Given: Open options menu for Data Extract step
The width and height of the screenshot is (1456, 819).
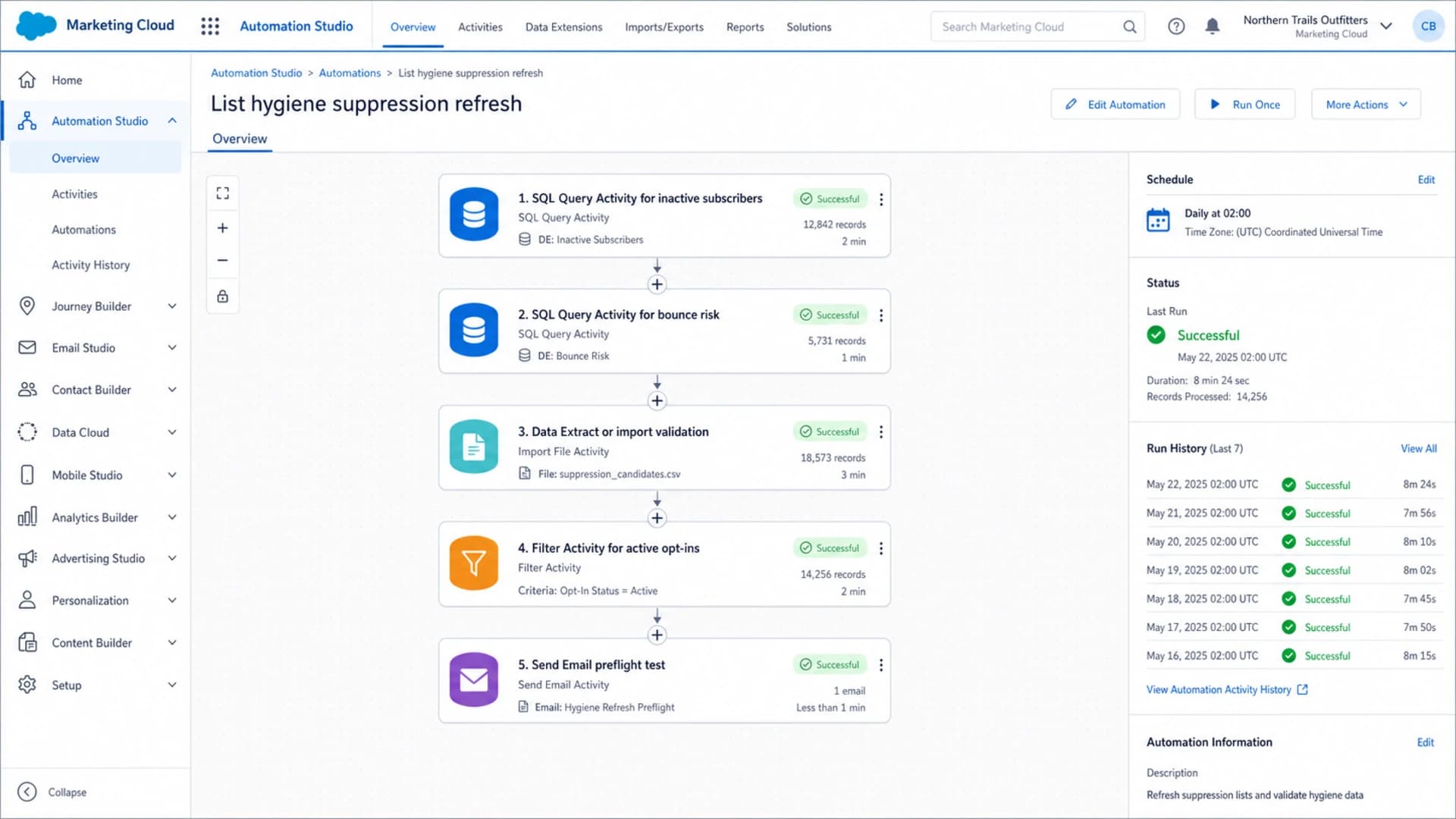Looking at the screenshot, I should 880,432.
